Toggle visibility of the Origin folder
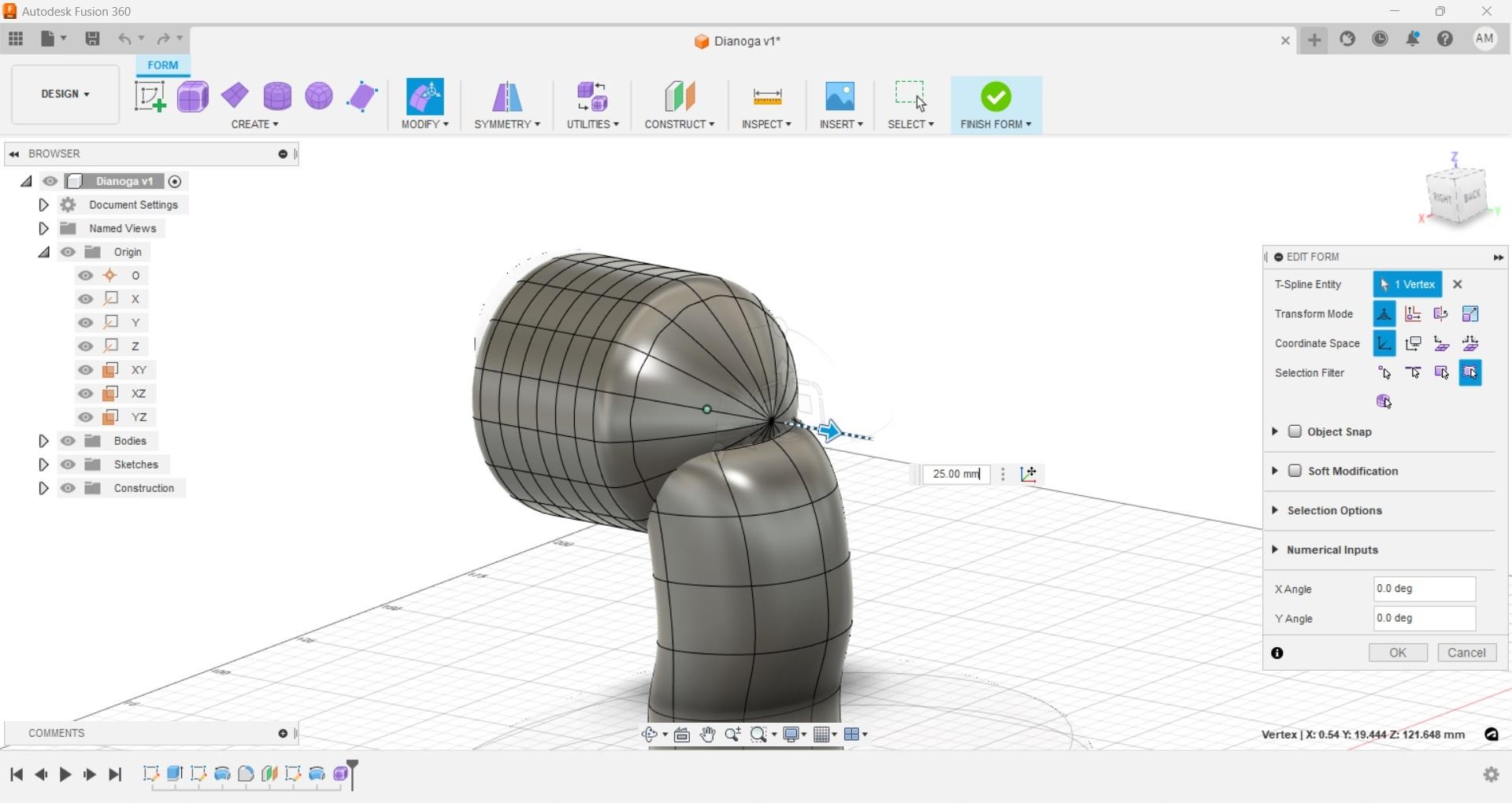The width and height of the screenshot is (1512, 803). 68,252
